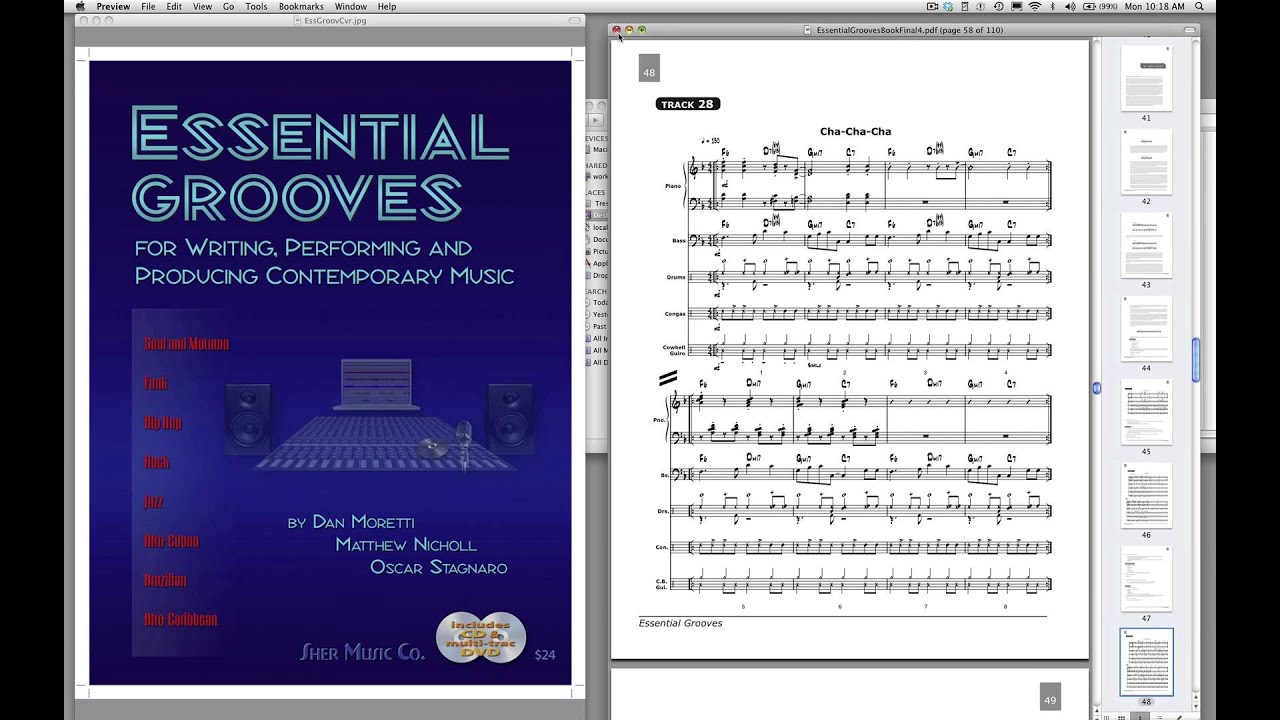Click the sidebar thumbnail scrollbar handle
This screenshot has width=1280, height=720.
click(1195, 360)
